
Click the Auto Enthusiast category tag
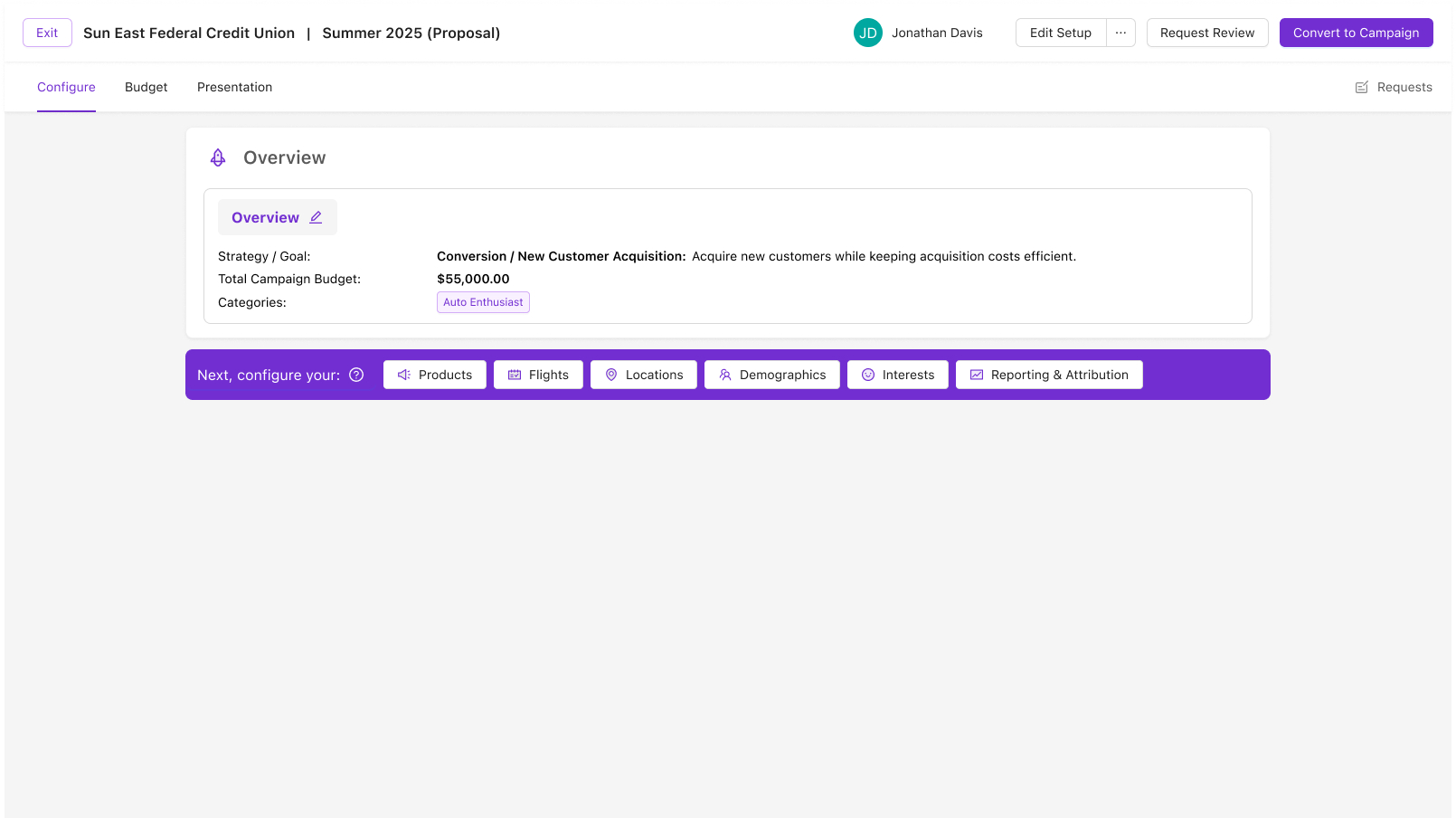483,302
